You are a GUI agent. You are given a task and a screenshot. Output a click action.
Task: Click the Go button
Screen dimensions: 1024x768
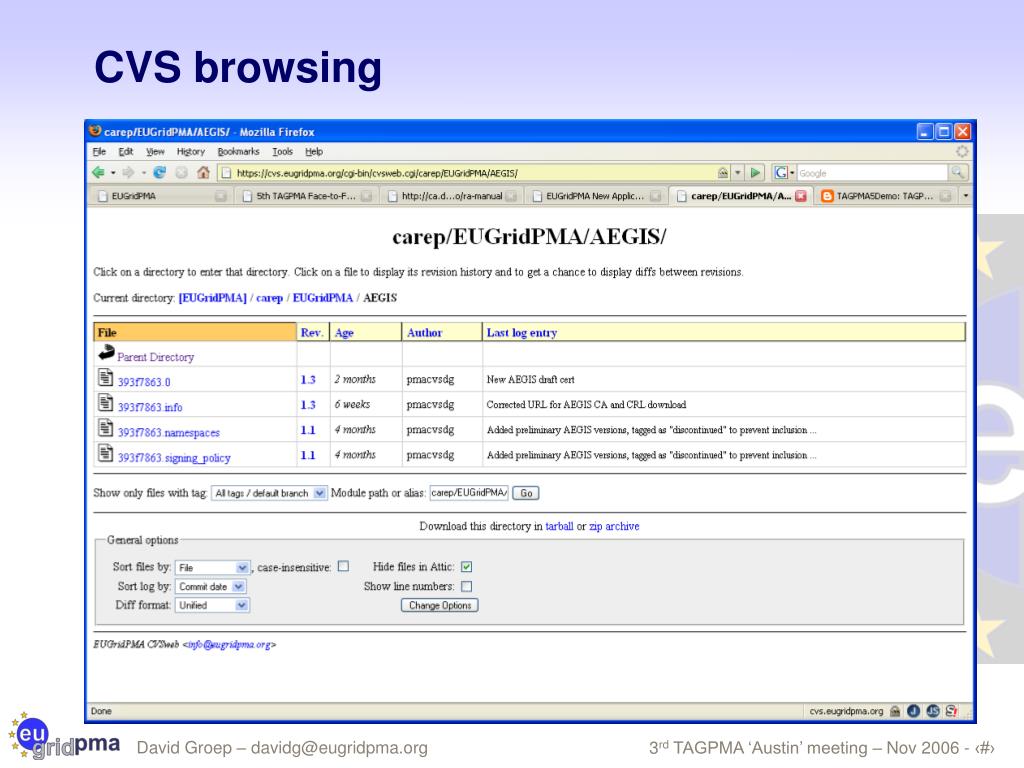(526, 493)
